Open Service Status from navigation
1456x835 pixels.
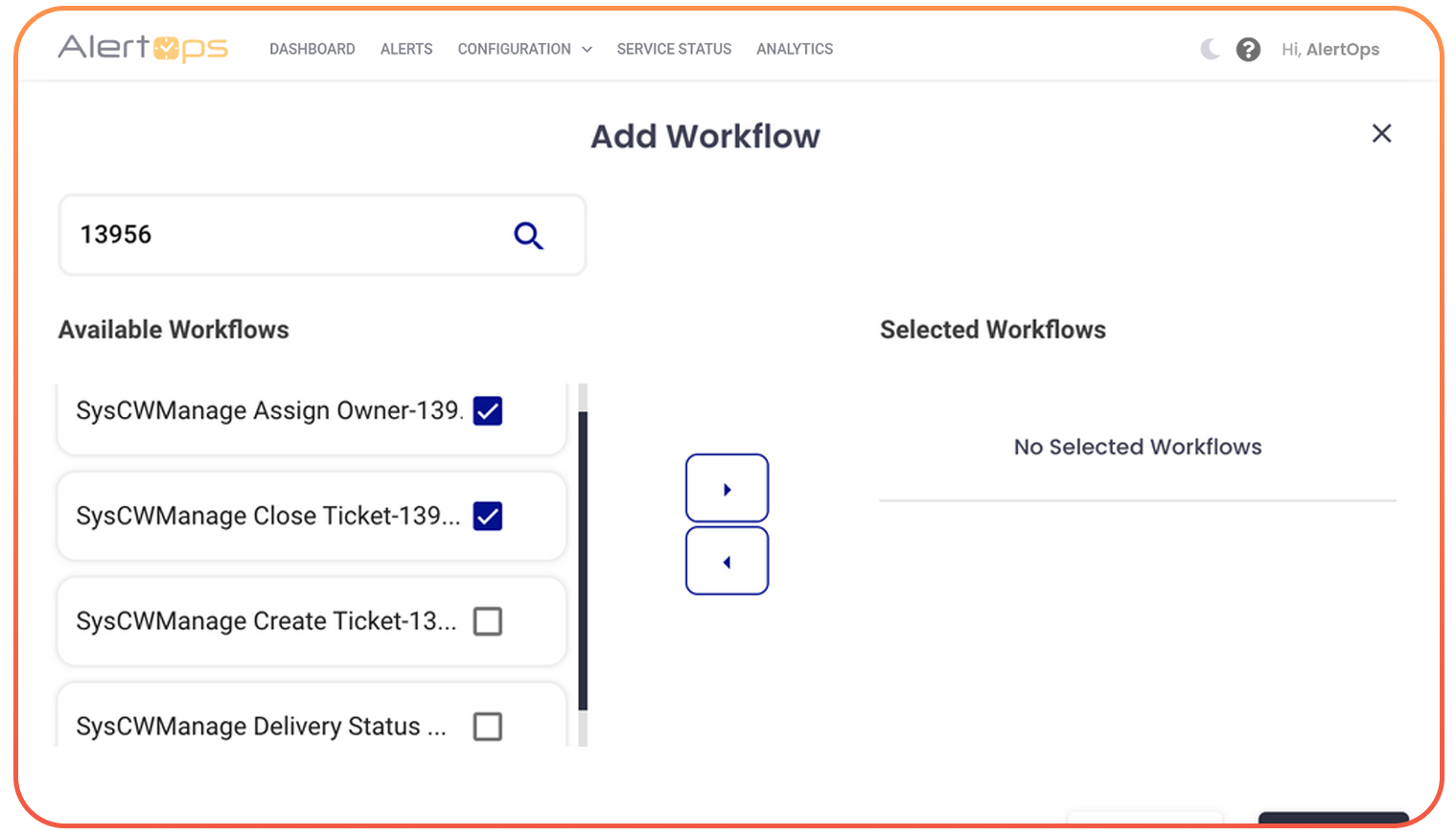coord(674,49)
